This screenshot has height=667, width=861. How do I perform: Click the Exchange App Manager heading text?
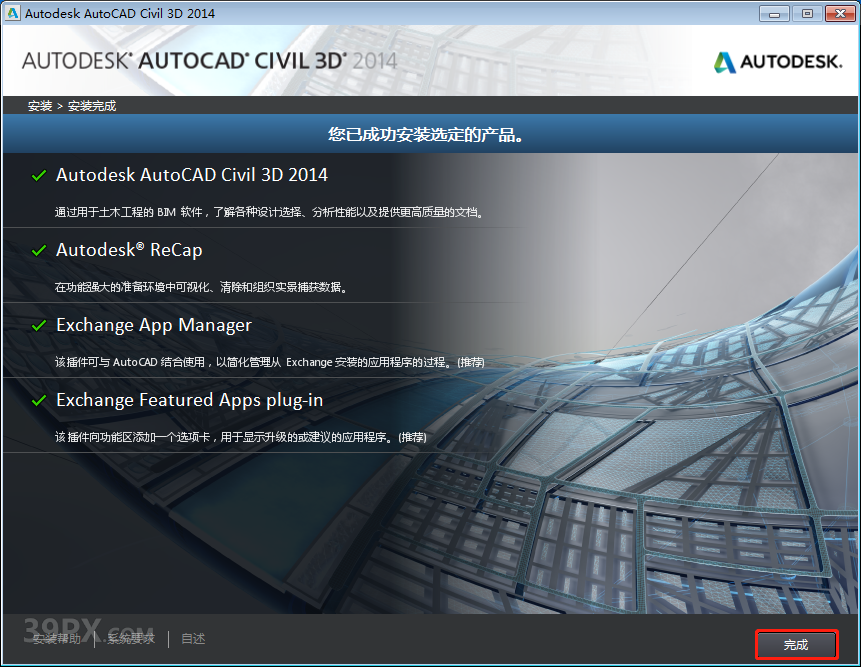click(154, 324)
